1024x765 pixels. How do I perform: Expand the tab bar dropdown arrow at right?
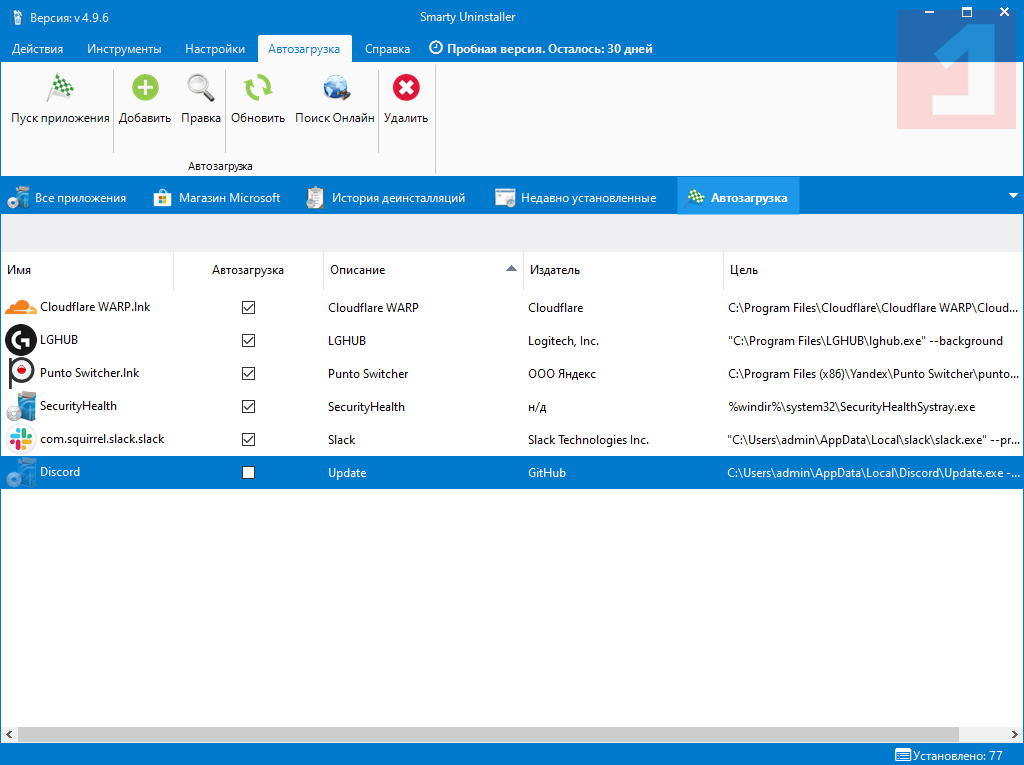point(1013,196)
